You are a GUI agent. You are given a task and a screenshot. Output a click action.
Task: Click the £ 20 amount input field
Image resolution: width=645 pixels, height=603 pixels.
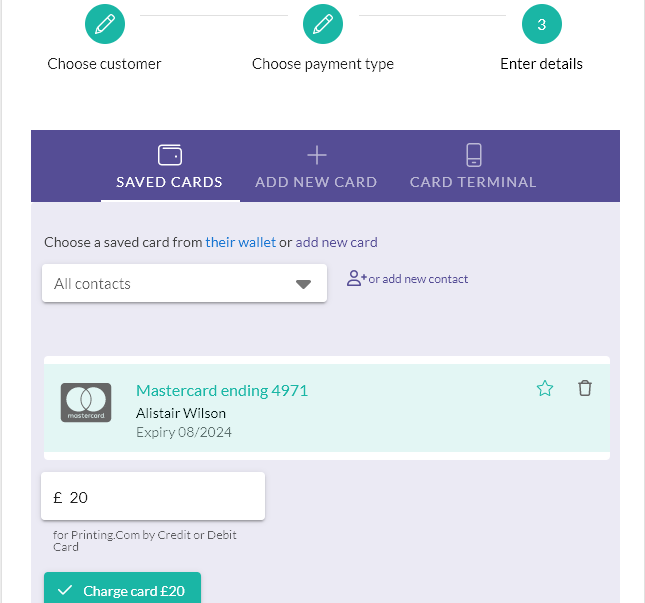pyautogui.click(x=153, y=496)
